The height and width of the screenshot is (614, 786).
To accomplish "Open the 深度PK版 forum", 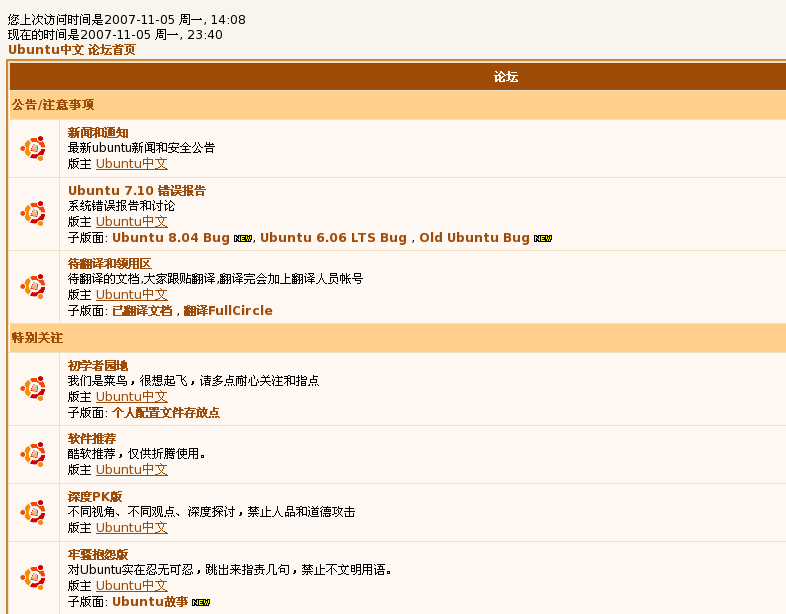I will coord(95,497).
